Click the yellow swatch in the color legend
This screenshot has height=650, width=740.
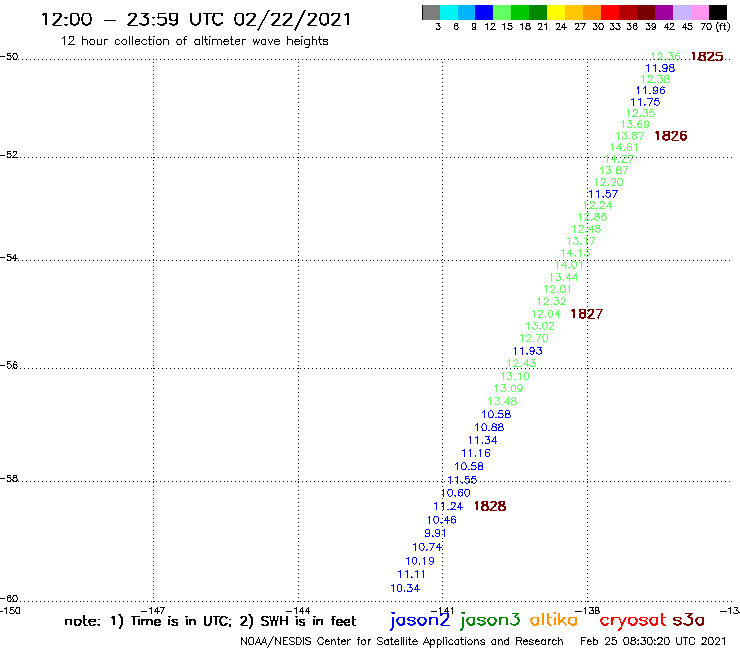(x=556, y=12)
